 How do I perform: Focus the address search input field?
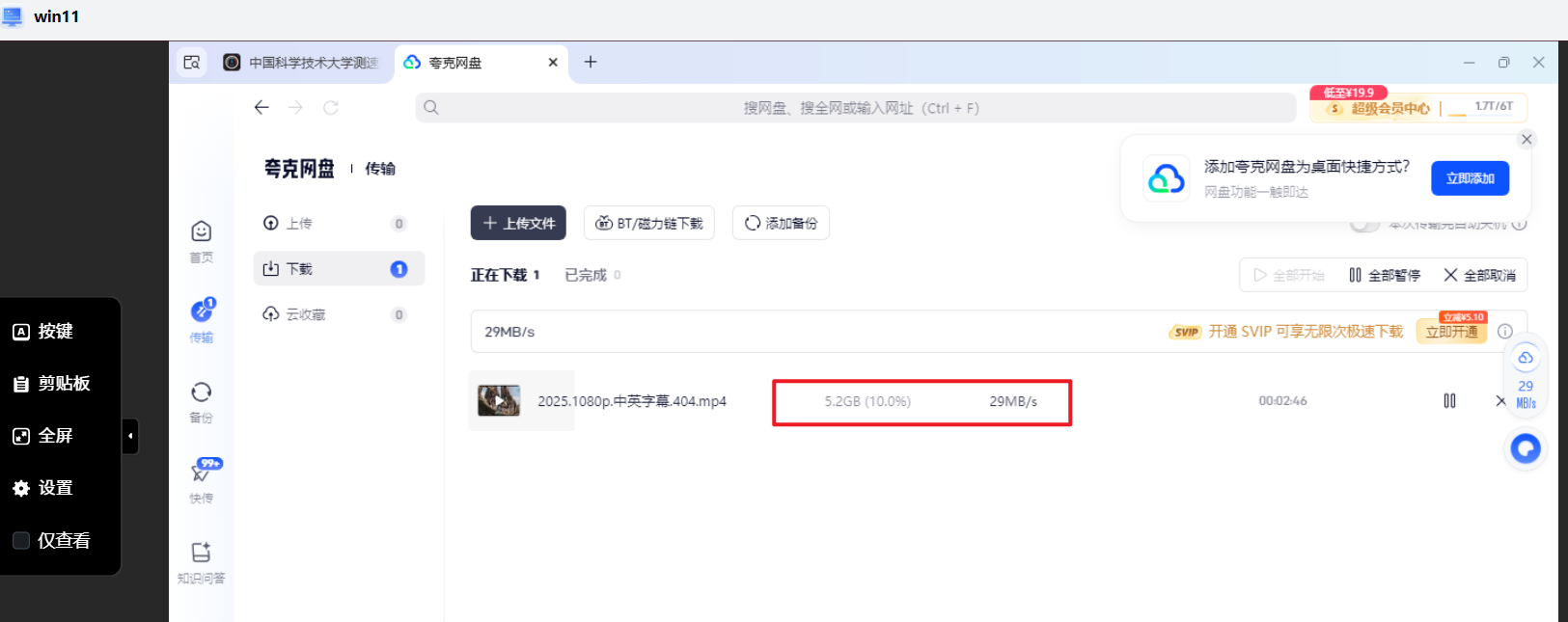pos(856,107)
